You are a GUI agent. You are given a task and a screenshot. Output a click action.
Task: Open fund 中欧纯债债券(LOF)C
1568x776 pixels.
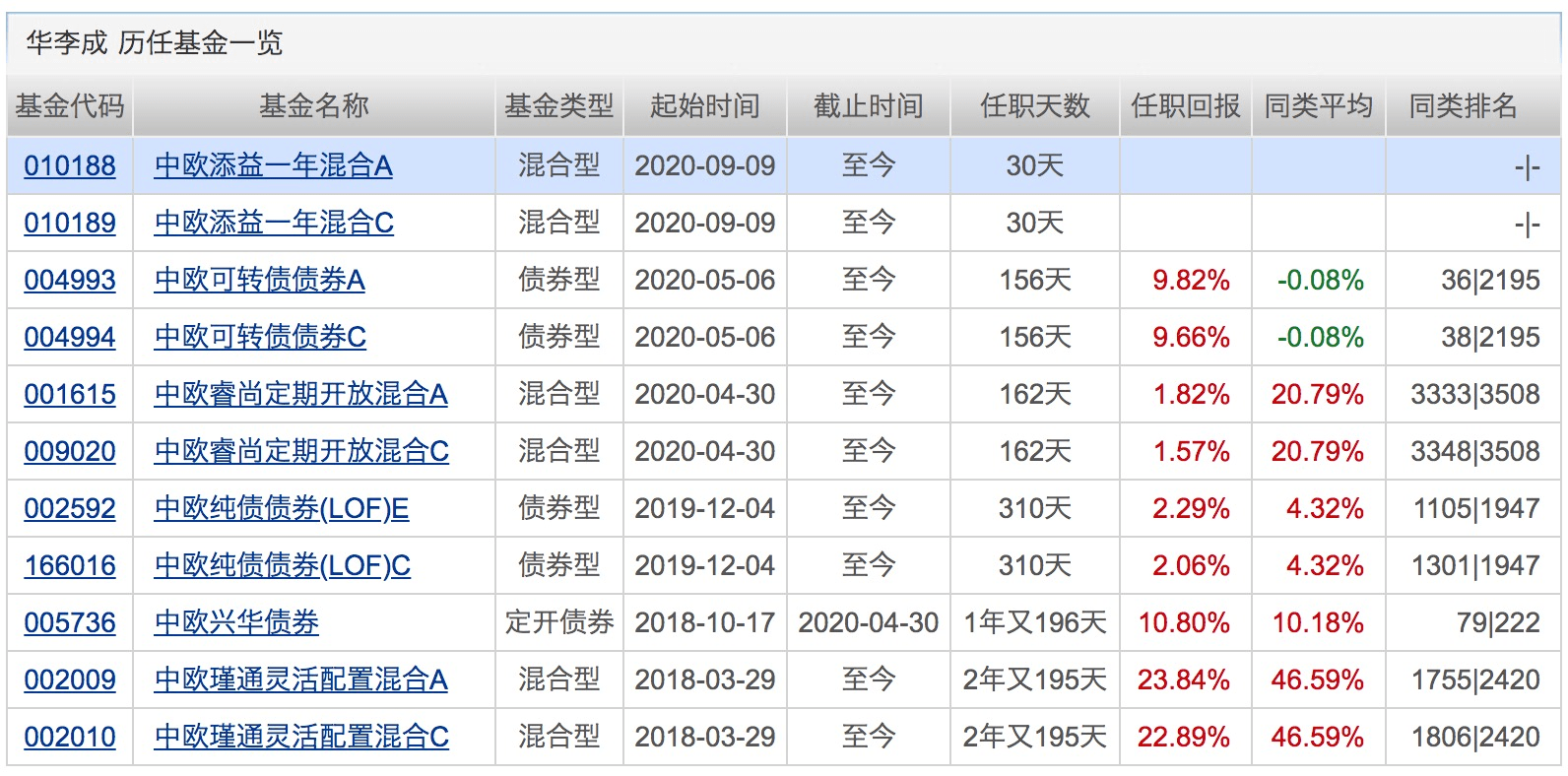point(283,565)
